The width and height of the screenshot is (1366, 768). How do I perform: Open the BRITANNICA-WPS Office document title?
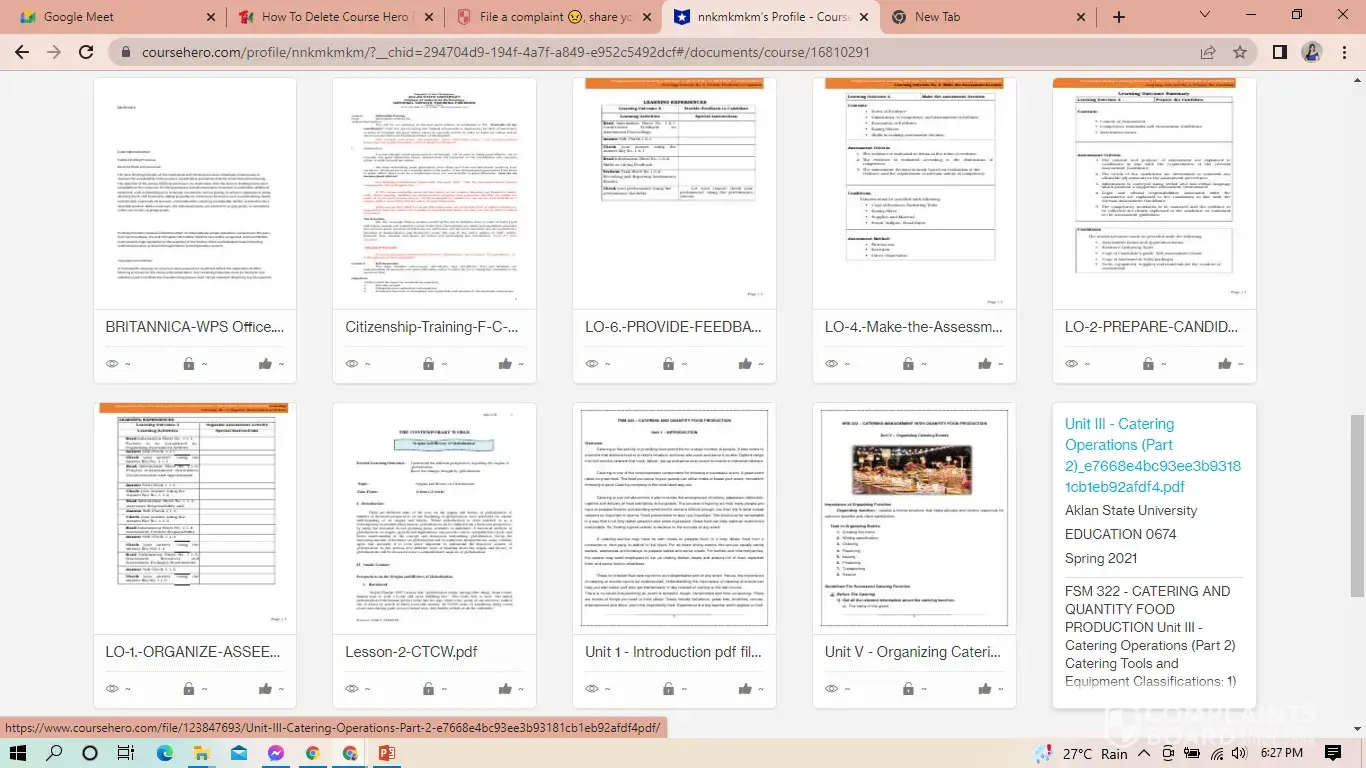195,327
